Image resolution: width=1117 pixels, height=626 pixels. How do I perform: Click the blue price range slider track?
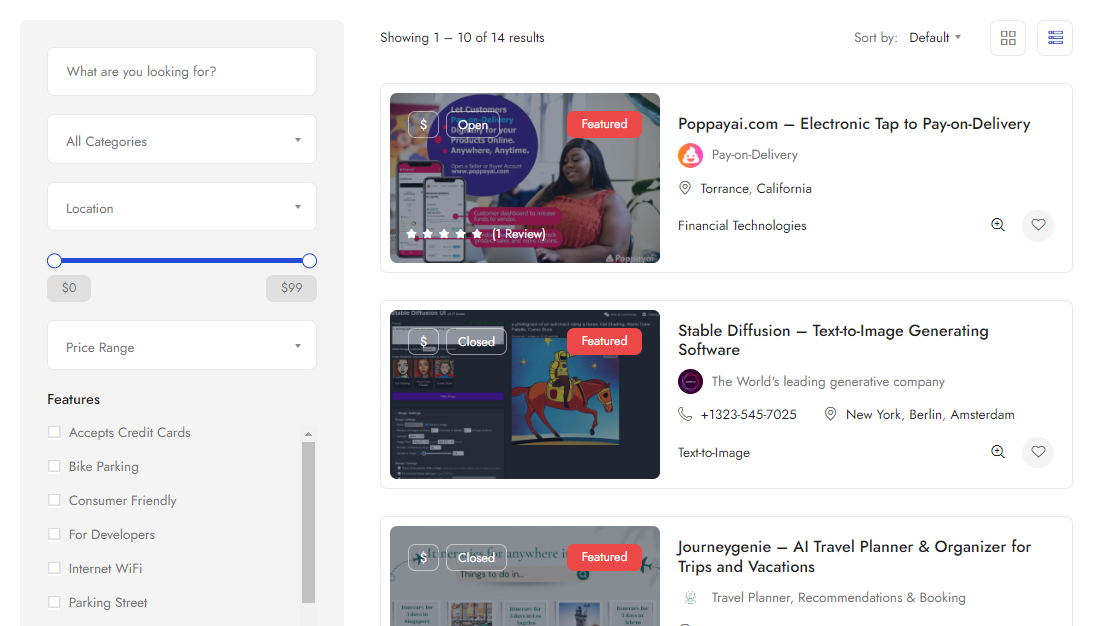pyautogui.click(x=182, y=261)
